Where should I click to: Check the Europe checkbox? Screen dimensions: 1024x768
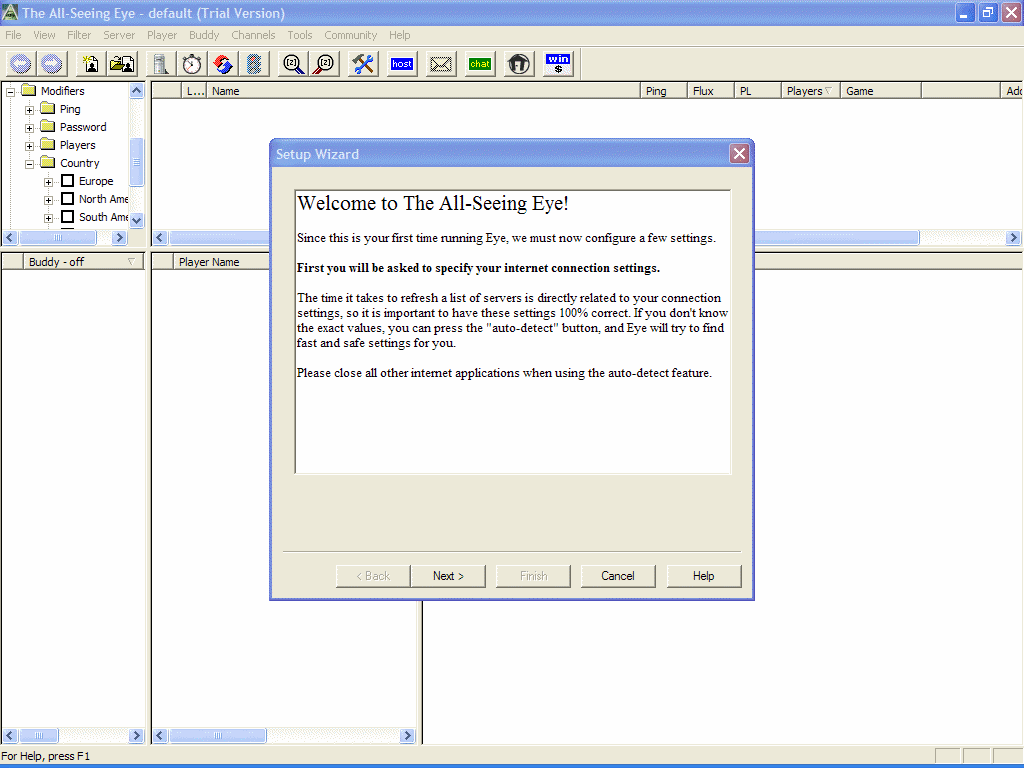click(67, 181)
